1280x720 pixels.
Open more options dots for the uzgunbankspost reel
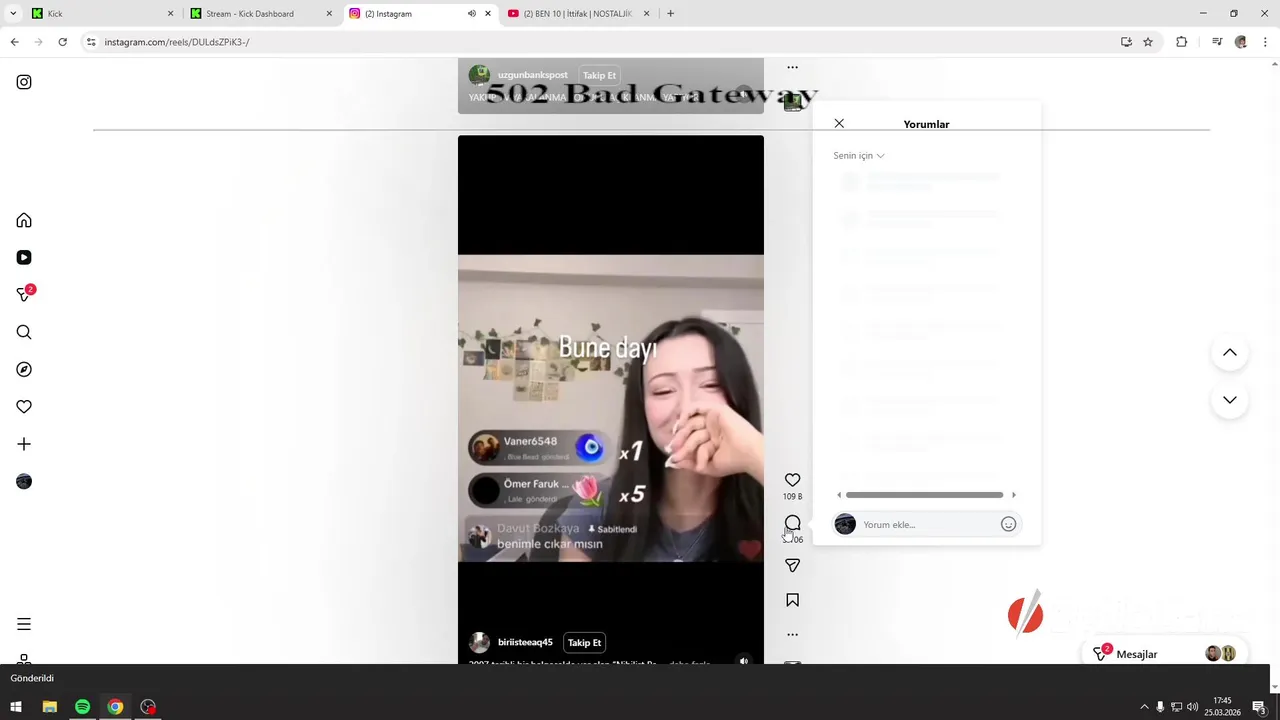point(792,67)
